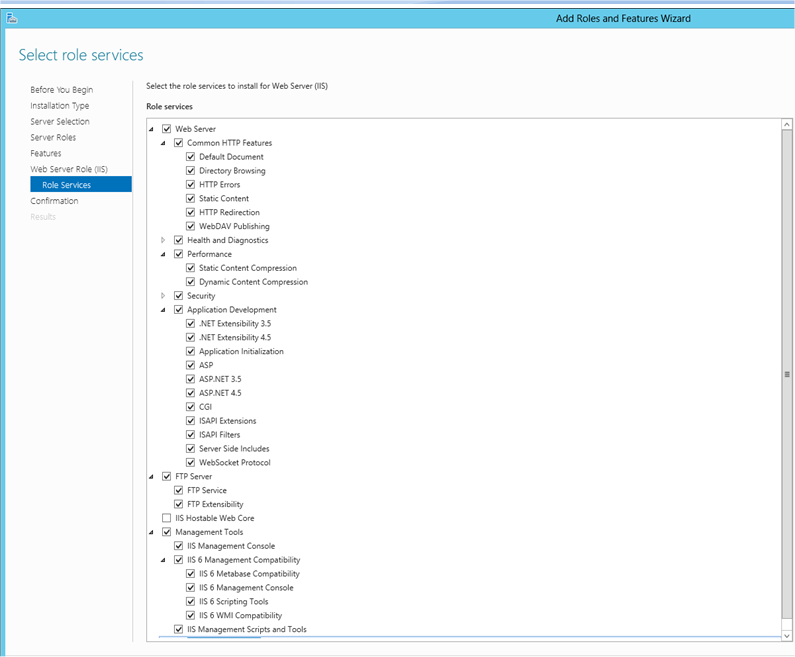This screenshot has height=657, width=795.
Task: Toggle Server Side Includes checkbox
Action: (x=191, y=448)
